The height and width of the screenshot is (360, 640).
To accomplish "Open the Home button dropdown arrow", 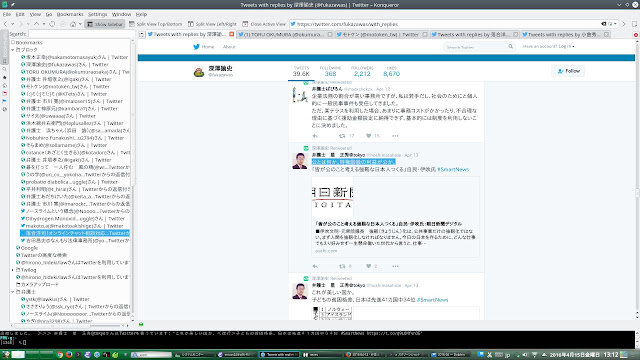I will [x=80, y=24].
